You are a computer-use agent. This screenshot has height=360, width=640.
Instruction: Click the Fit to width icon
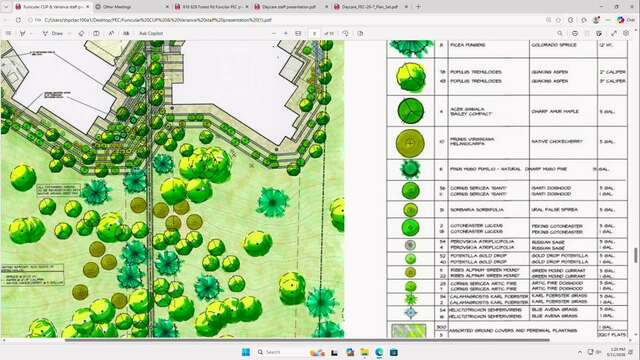click(298, 33)
